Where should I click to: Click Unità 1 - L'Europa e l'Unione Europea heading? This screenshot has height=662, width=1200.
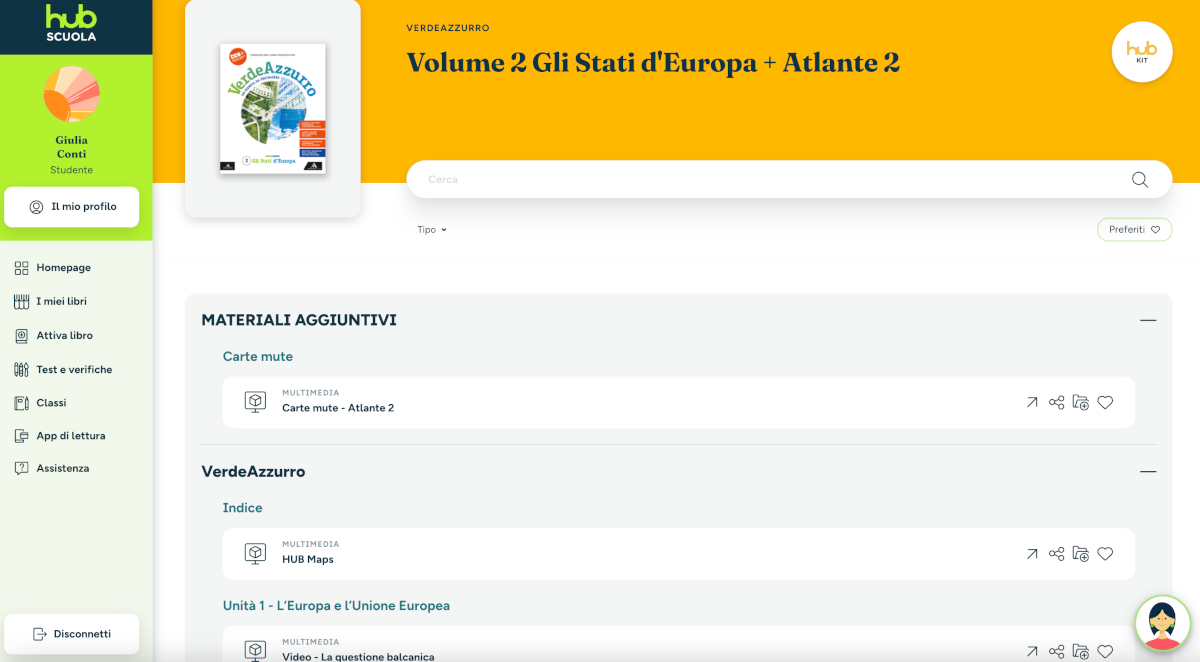click(336, 606)
